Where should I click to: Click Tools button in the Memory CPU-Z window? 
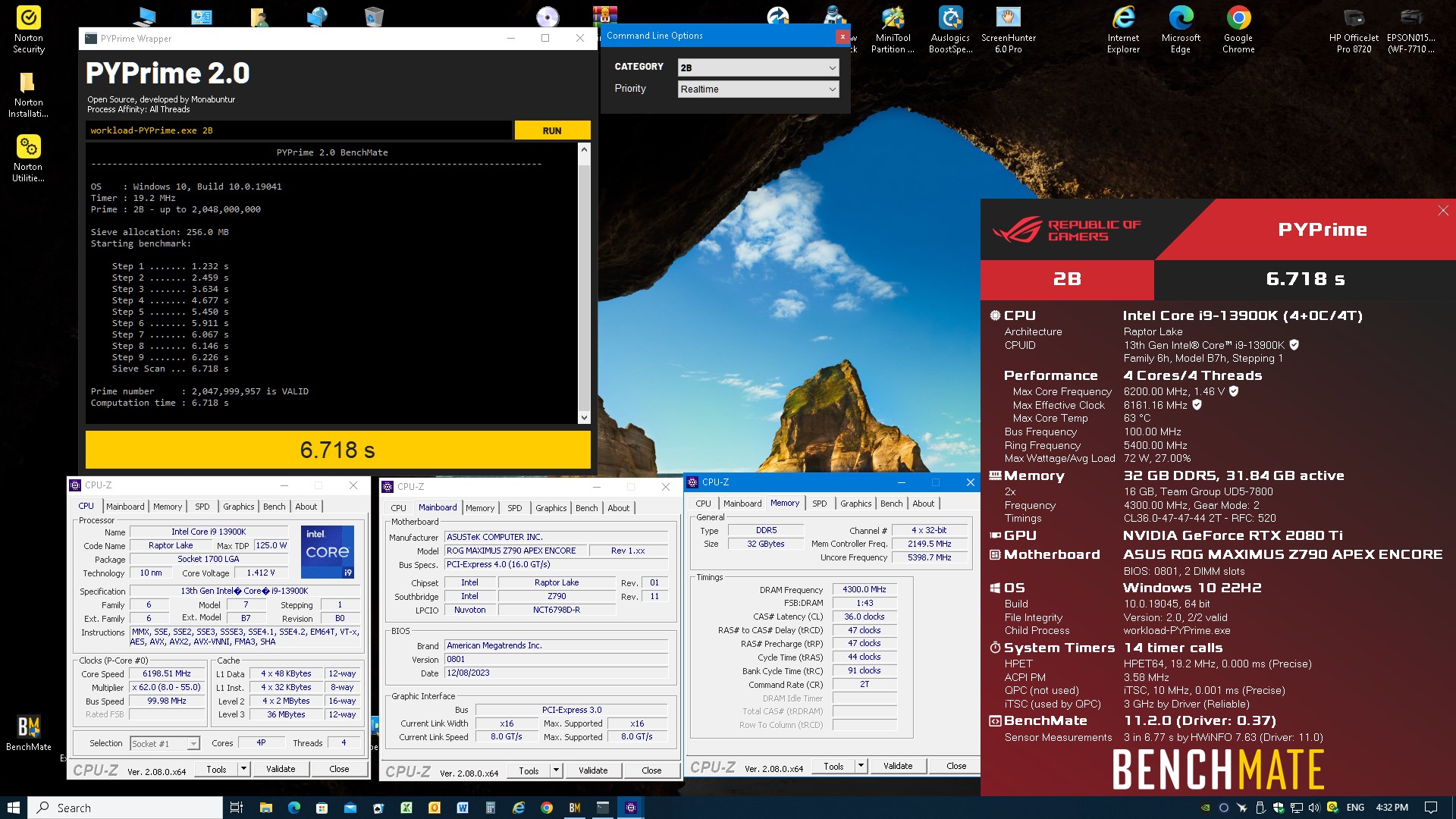(x=833, y=766)
